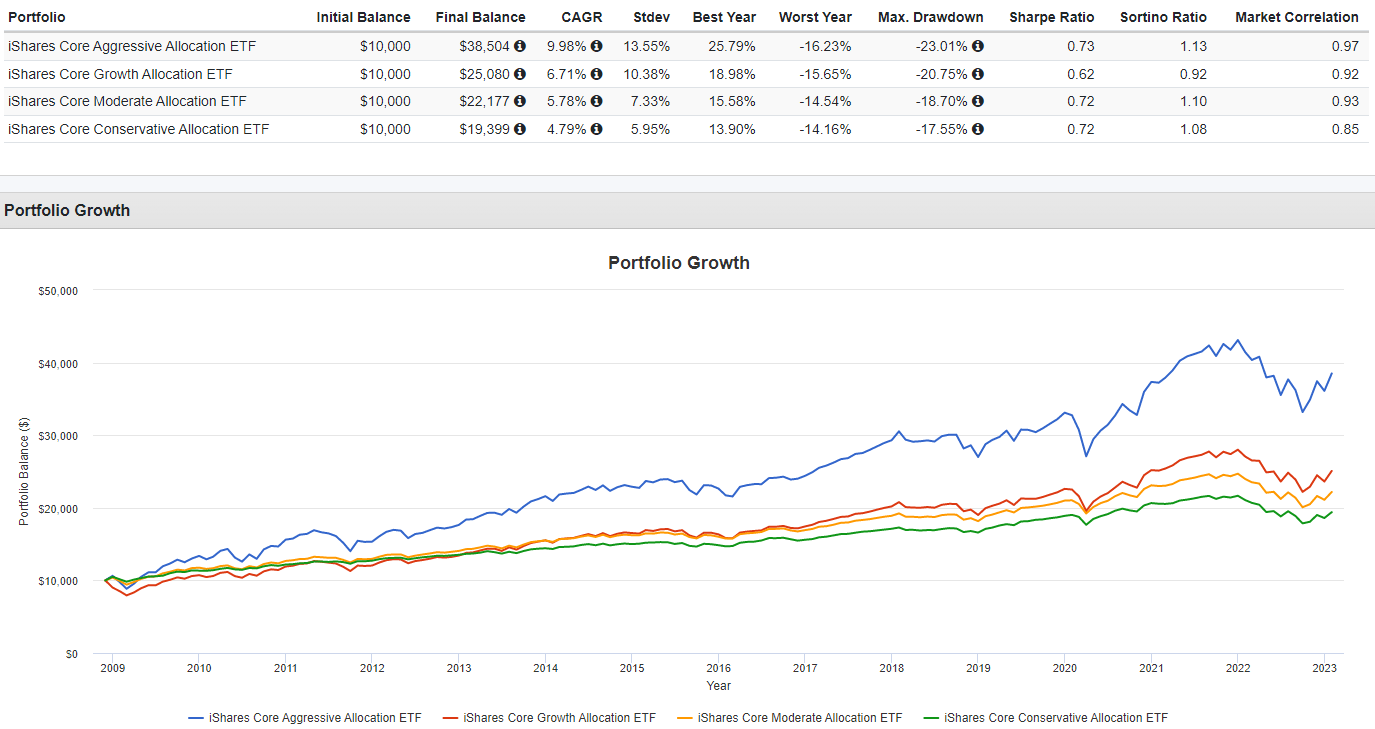1375x729 pixels.
Task: View CAGR info icon for Aggressive Allocation ETF
Action: click(597, 45)
